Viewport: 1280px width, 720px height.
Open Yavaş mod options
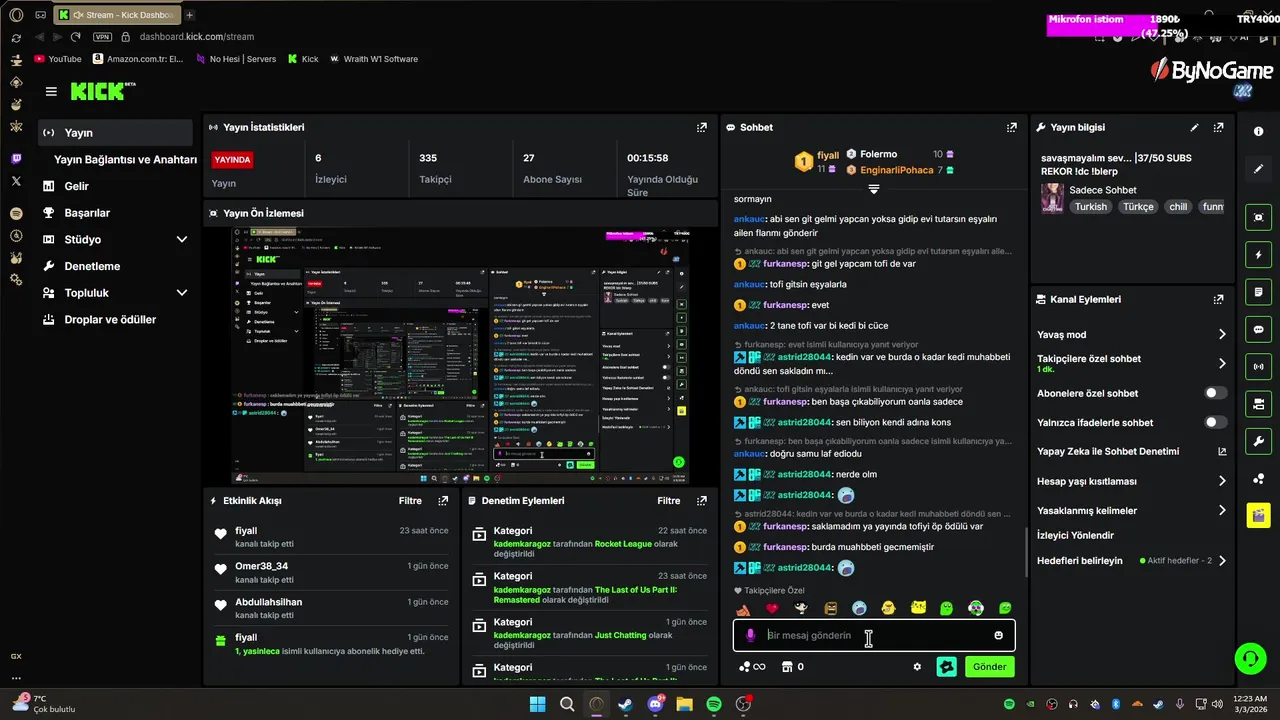click(x=1132, y=334)
